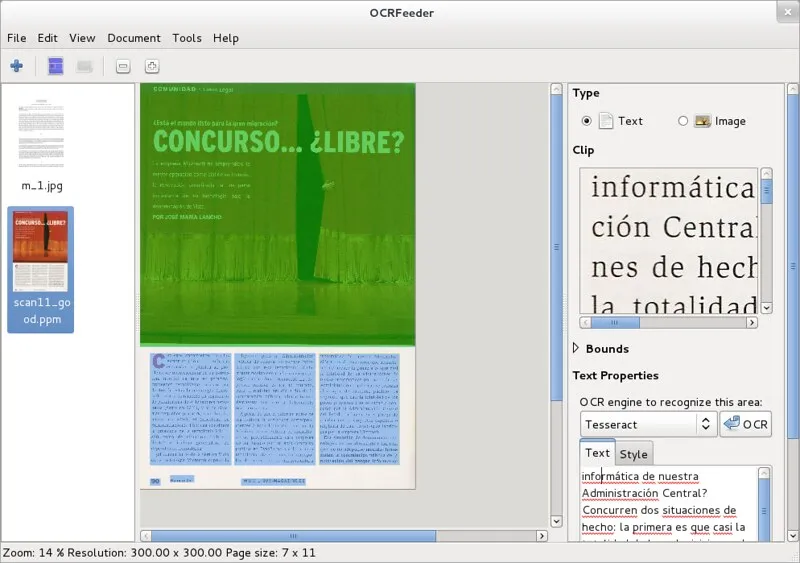This screenshot has width=800, height=563.
Task: Click the blue plus Add Image icon
Action: point(16,66)
